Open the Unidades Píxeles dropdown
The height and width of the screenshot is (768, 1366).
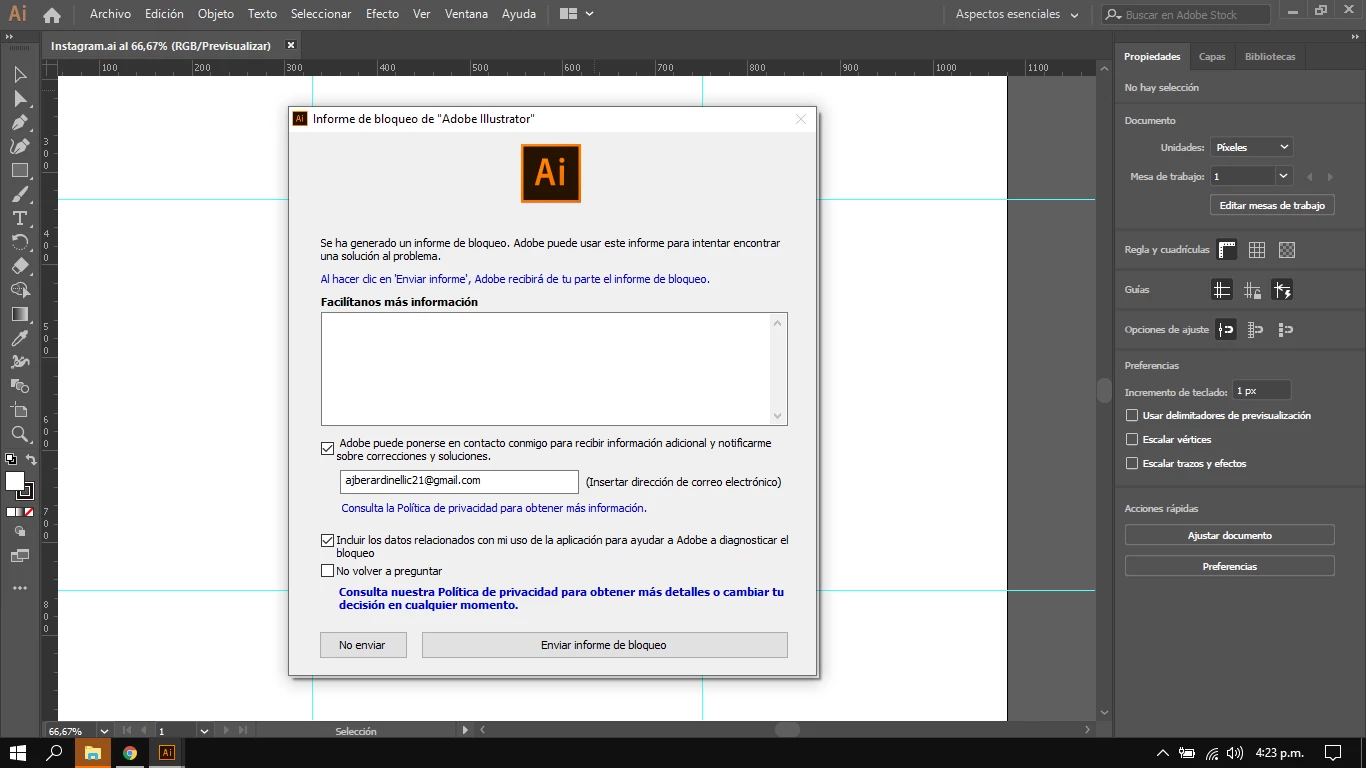point(1251,147)
